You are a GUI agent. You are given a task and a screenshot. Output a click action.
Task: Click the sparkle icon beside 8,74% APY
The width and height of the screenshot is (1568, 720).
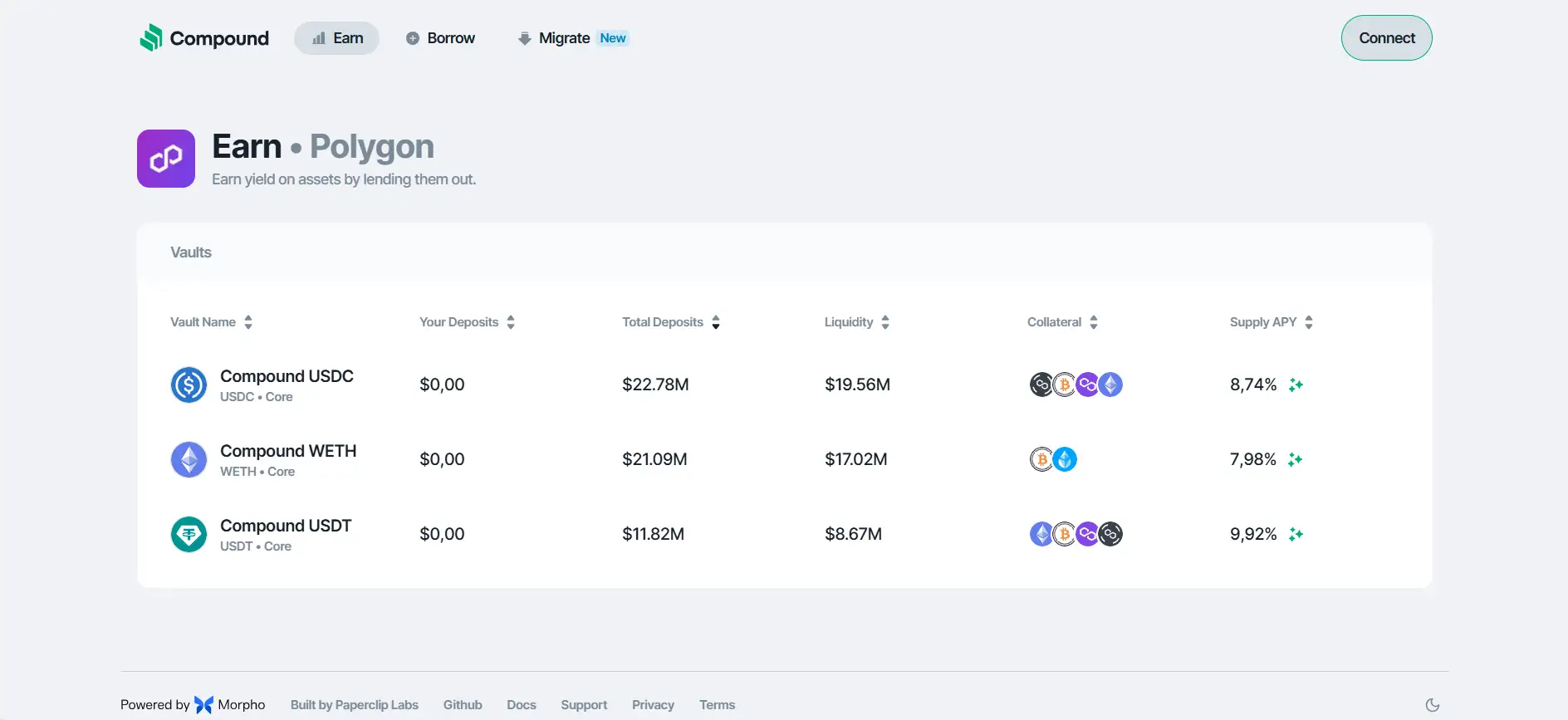point(1296,384)
